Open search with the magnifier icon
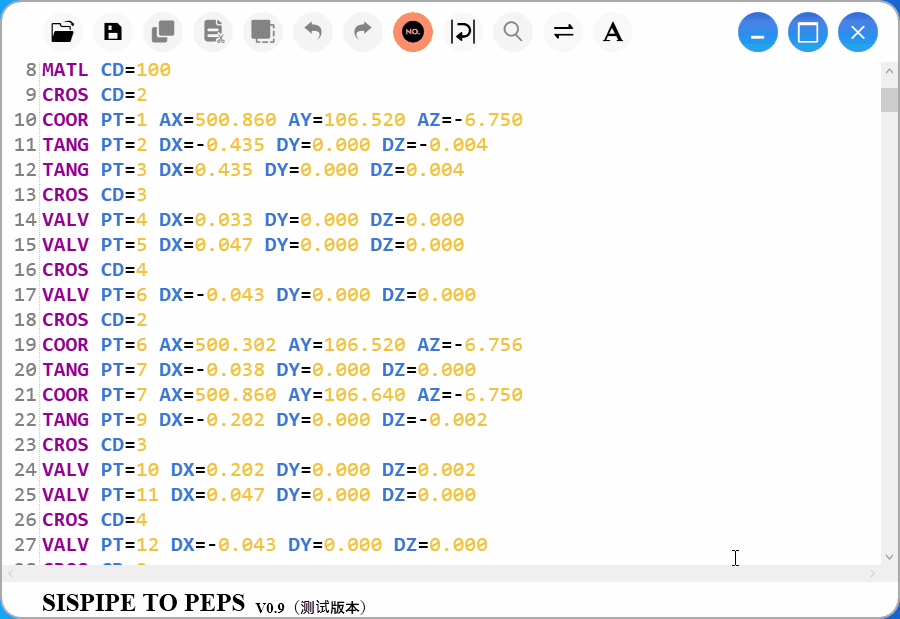The width and height of the screenshot is (900, 619). 513,32
